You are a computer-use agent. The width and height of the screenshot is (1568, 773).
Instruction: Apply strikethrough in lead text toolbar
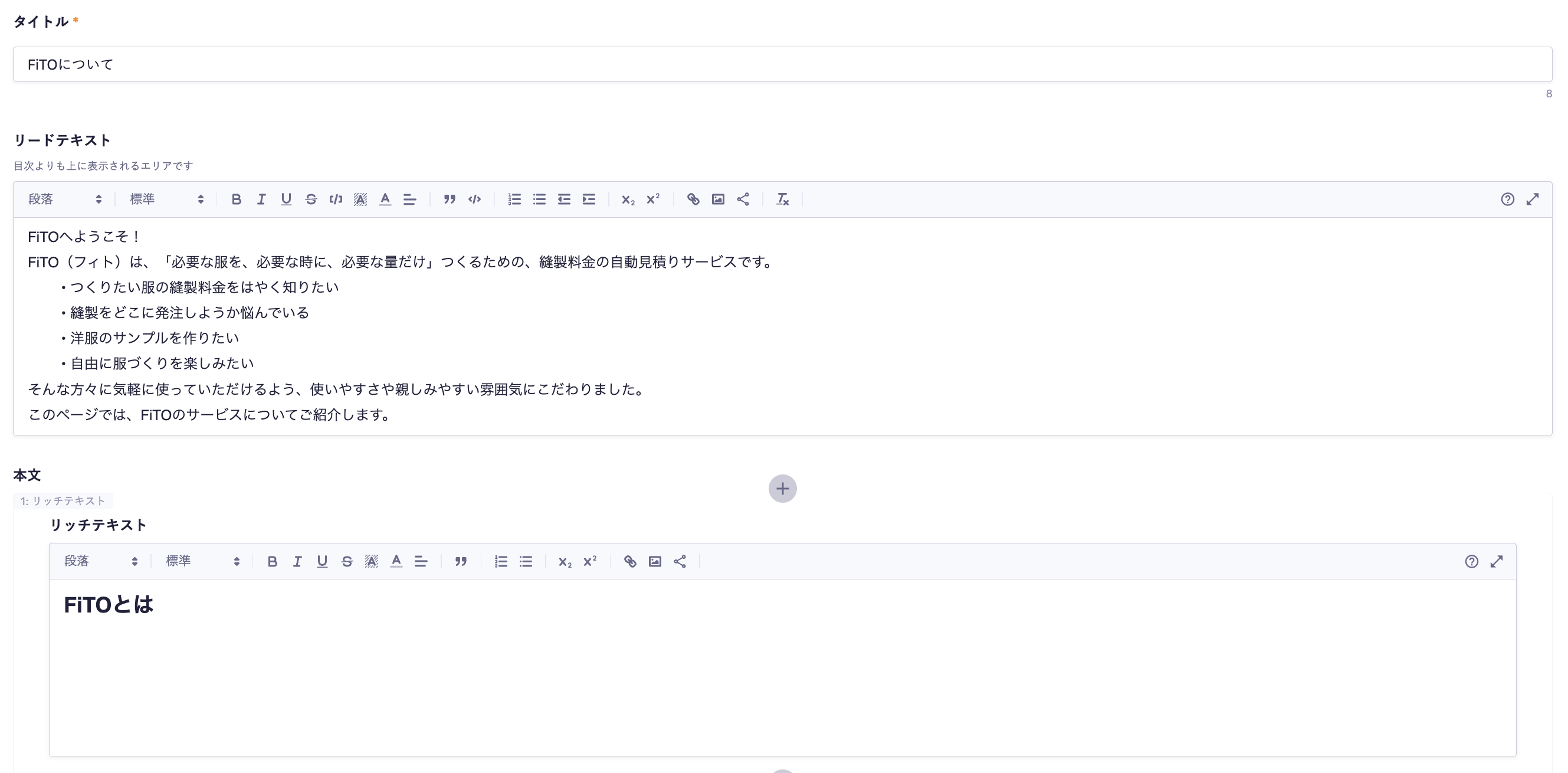coord(311,199)
